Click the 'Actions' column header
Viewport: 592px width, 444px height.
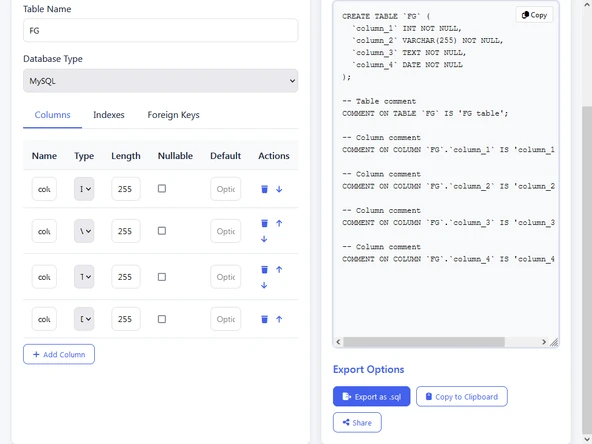[274, 156]
